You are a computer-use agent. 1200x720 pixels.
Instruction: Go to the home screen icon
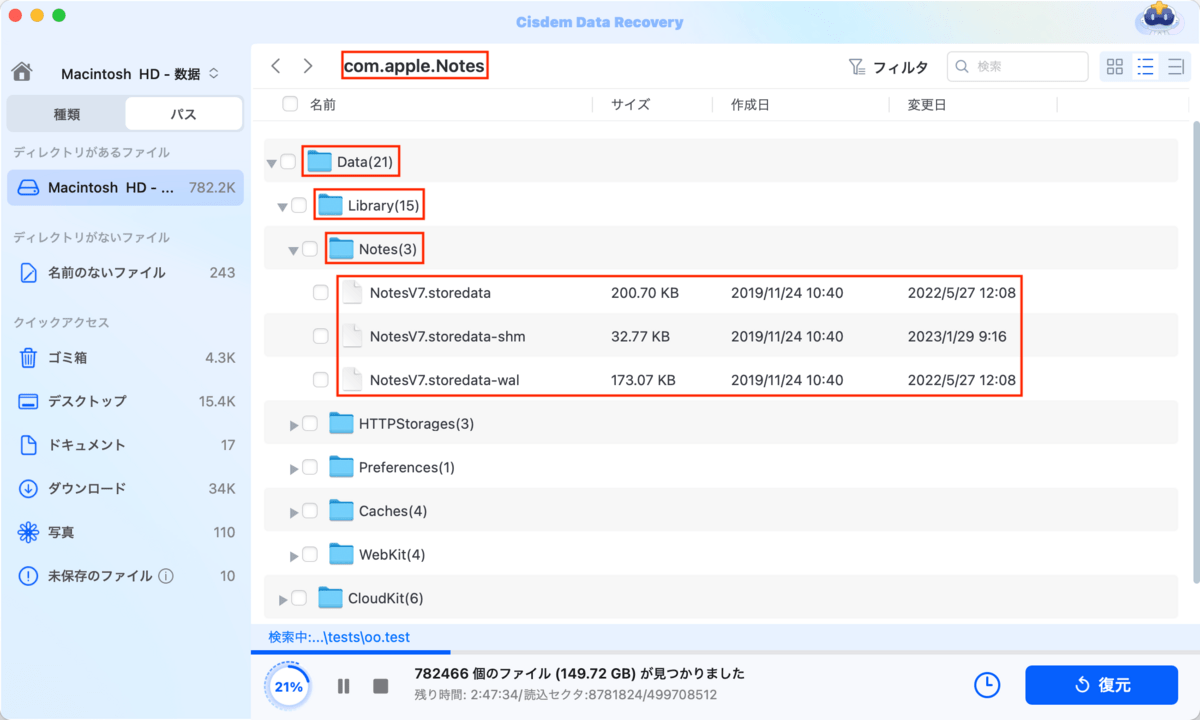pyautogui.click(x=22, y=73)
